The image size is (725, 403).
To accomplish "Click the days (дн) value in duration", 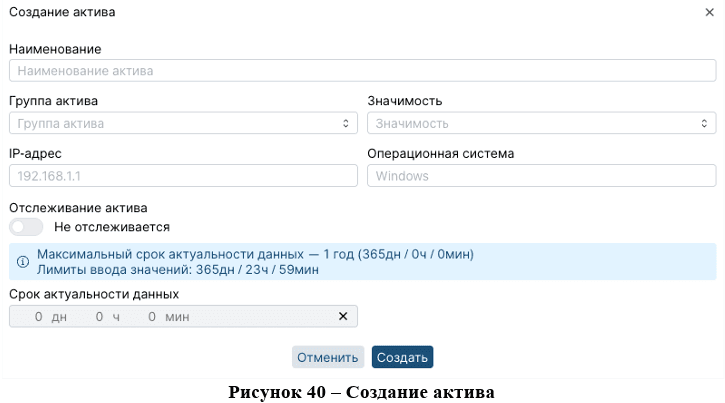I will point(39,317).
